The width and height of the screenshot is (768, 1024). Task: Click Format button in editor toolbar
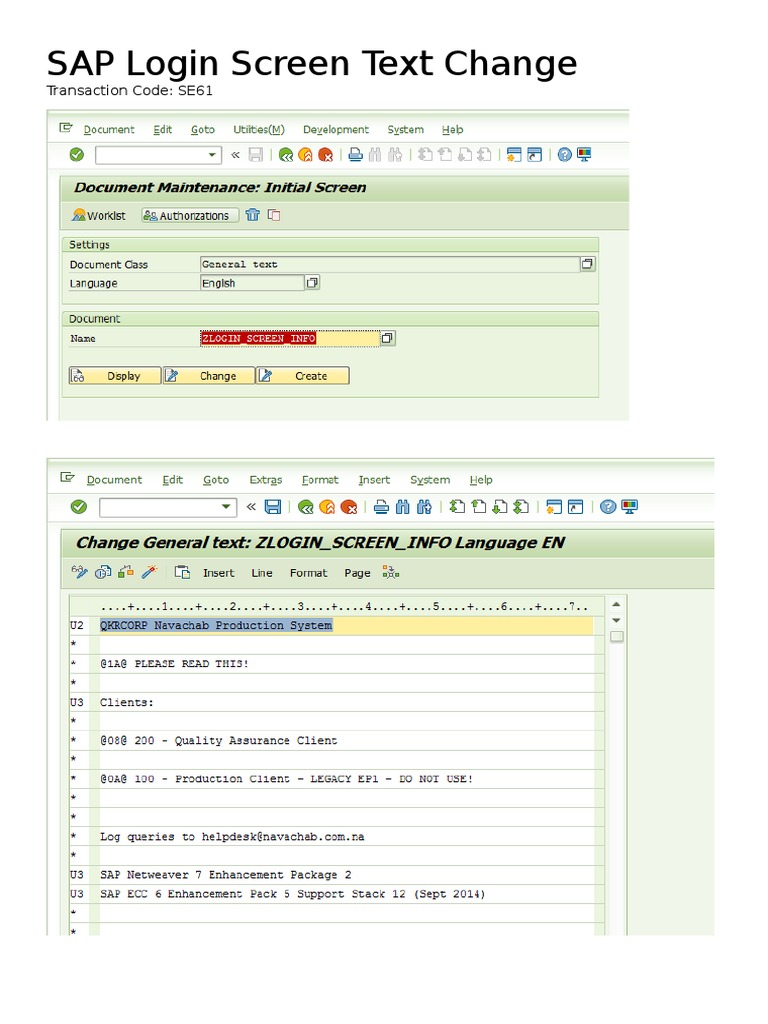(x=308, y=573)
